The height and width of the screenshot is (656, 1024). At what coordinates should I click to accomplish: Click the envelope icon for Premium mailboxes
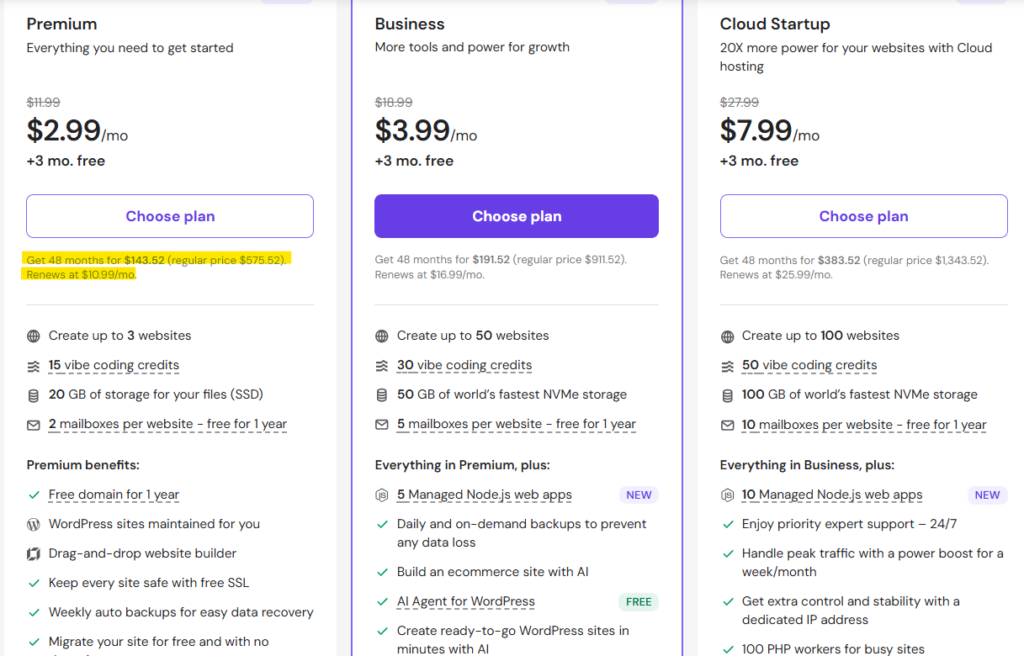[x=33, y=423]
